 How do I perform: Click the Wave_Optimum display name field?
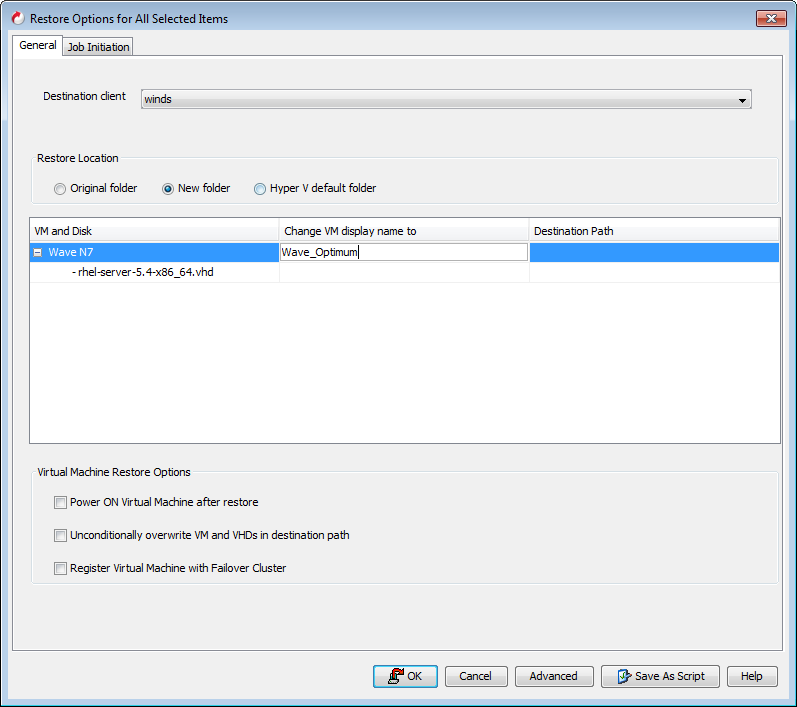pos(403,253)
